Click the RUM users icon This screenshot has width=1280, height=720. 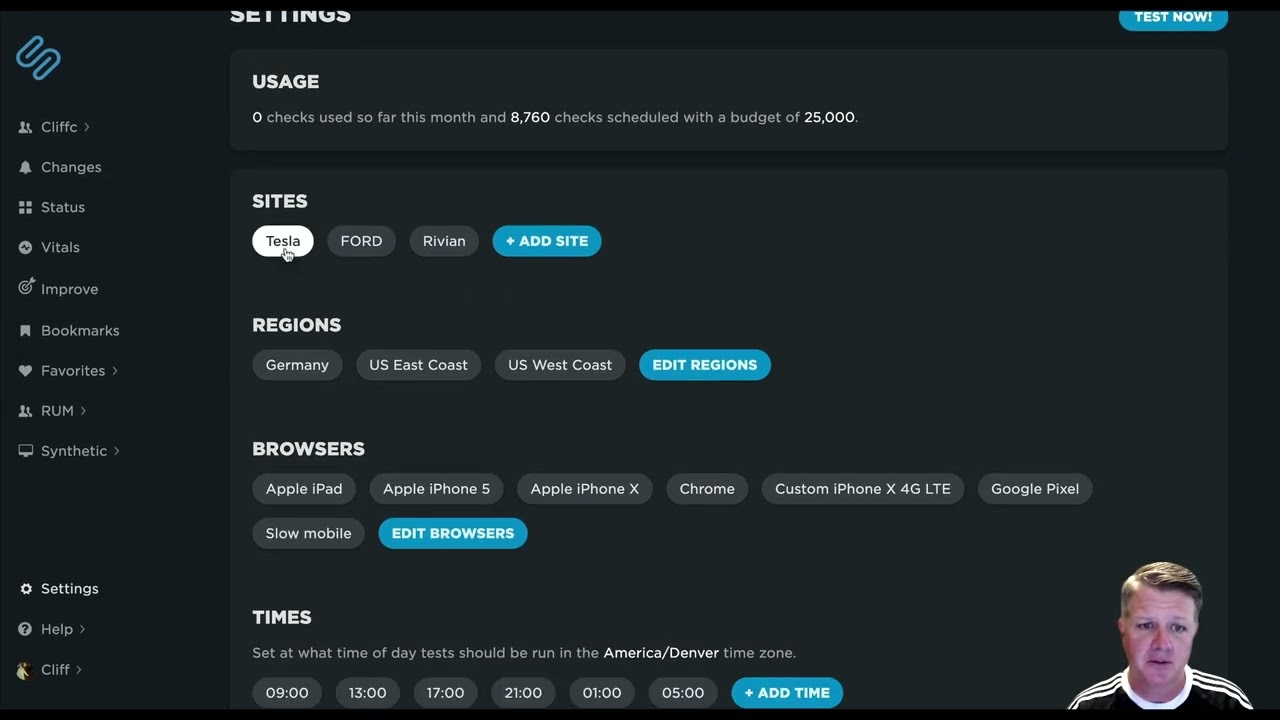coord(25,411)
